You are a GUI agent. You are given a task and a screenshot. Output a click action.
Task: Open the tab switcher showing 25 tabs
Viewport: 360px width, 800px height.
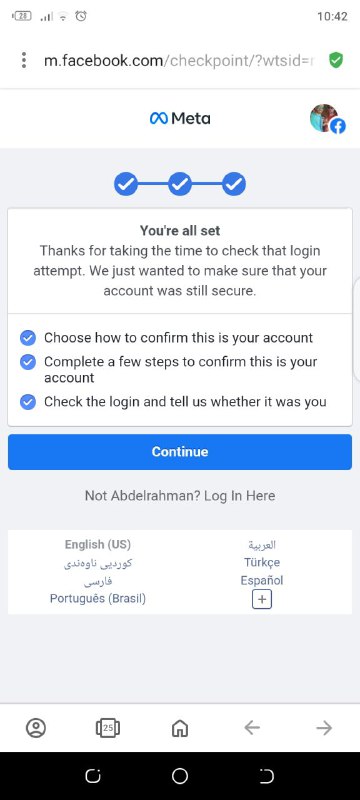tap(108, 728)
